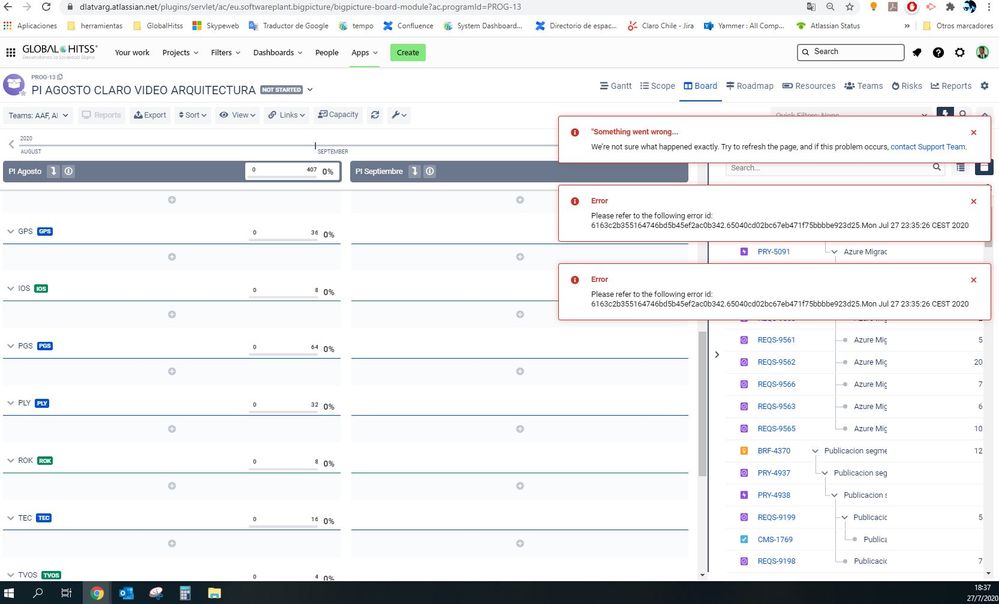Open the Jira app switcher grid
This screenshot has width=999, height=604.
point(11,52)
